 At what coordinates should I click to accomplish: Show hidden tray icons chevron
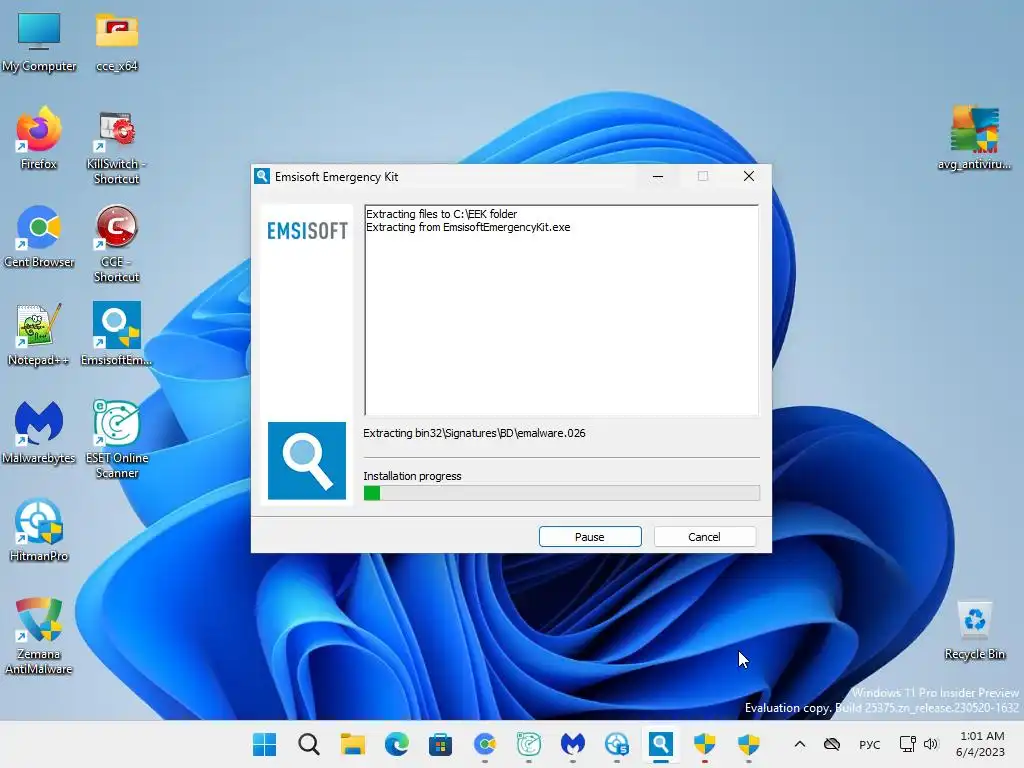click(799, 744)
